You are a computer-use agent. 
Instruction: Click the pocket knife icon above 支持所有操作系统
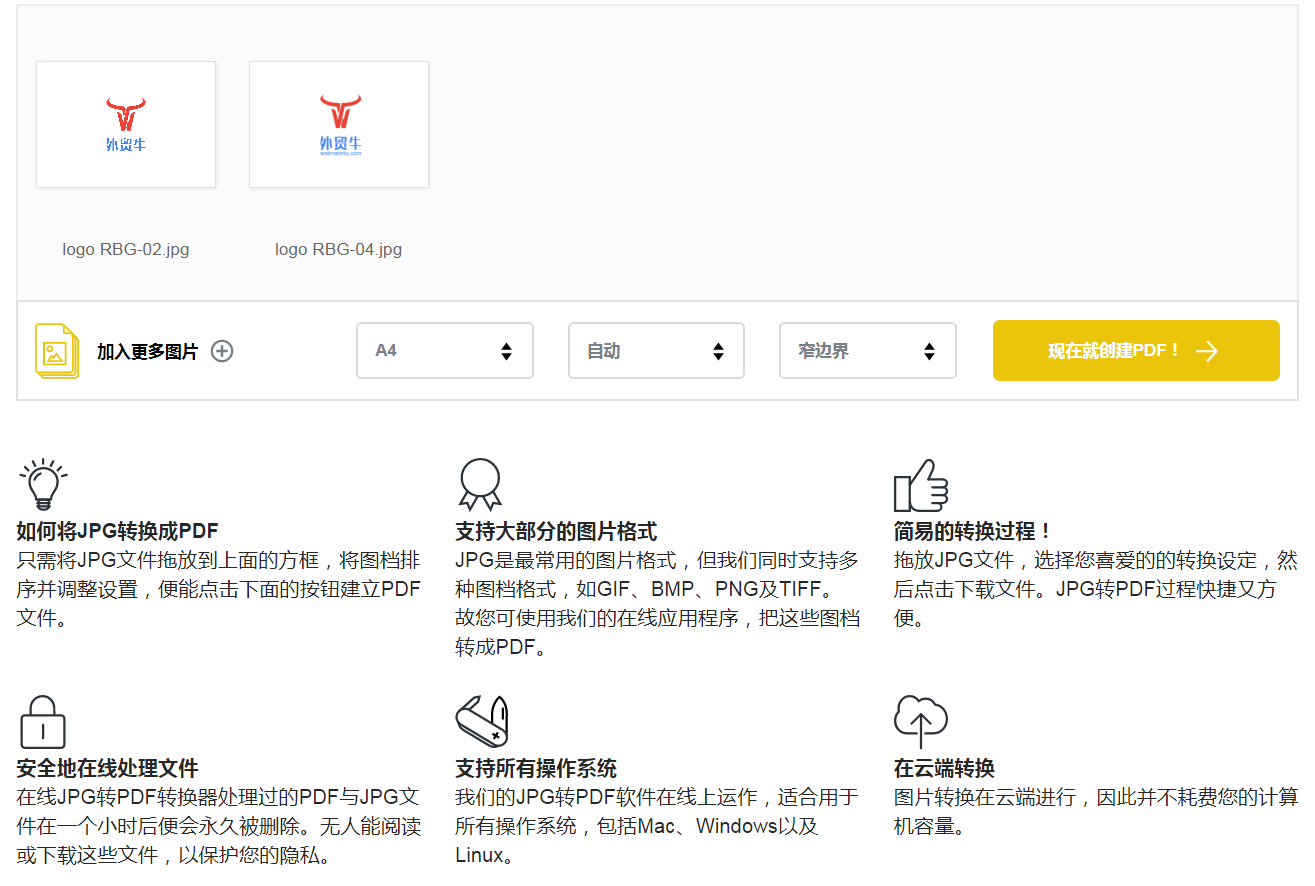tap(482, 721)
